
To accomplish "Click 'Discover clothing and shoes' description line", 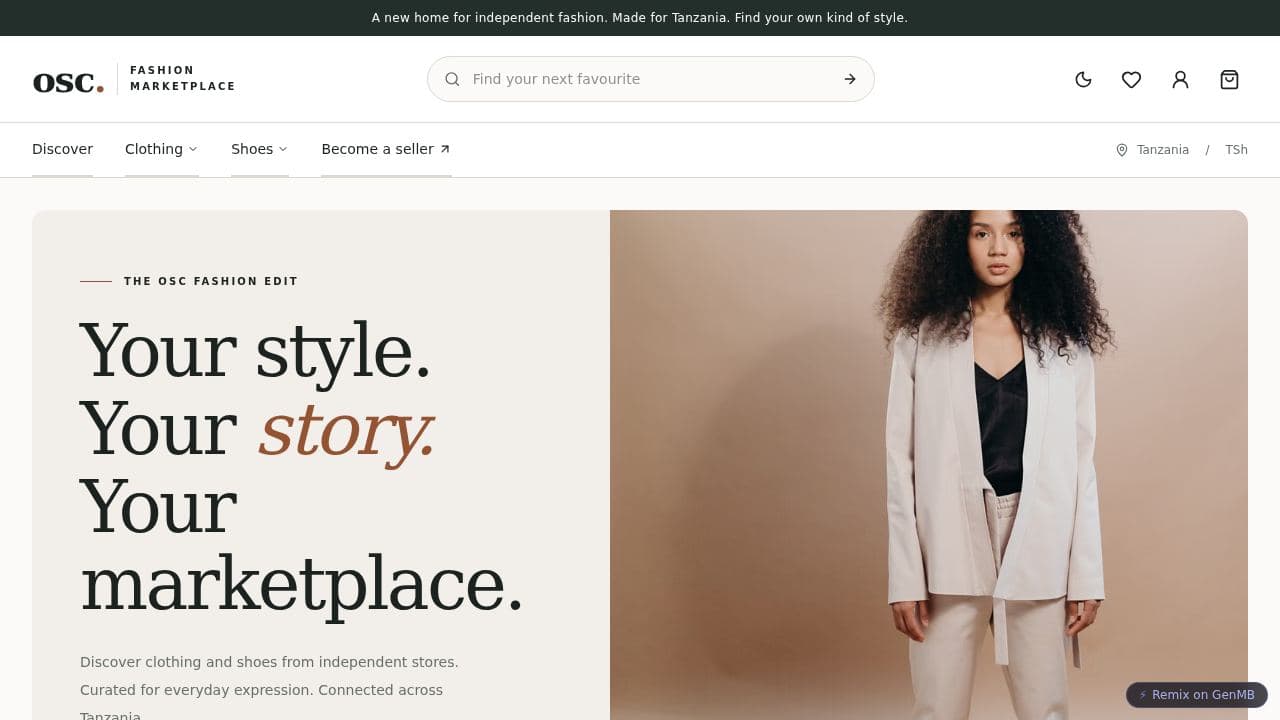I will tap(269, 662).
